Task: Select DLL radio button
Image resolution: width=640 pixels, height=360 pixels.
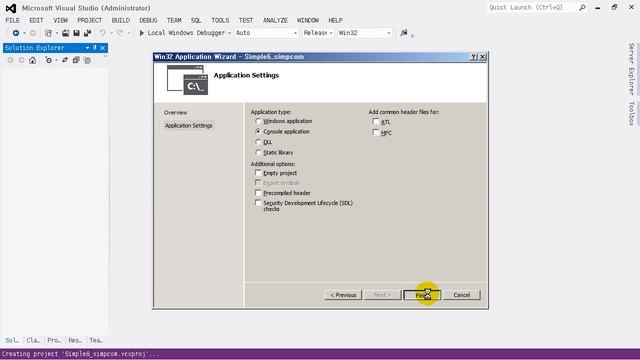Action: (258, 142)
